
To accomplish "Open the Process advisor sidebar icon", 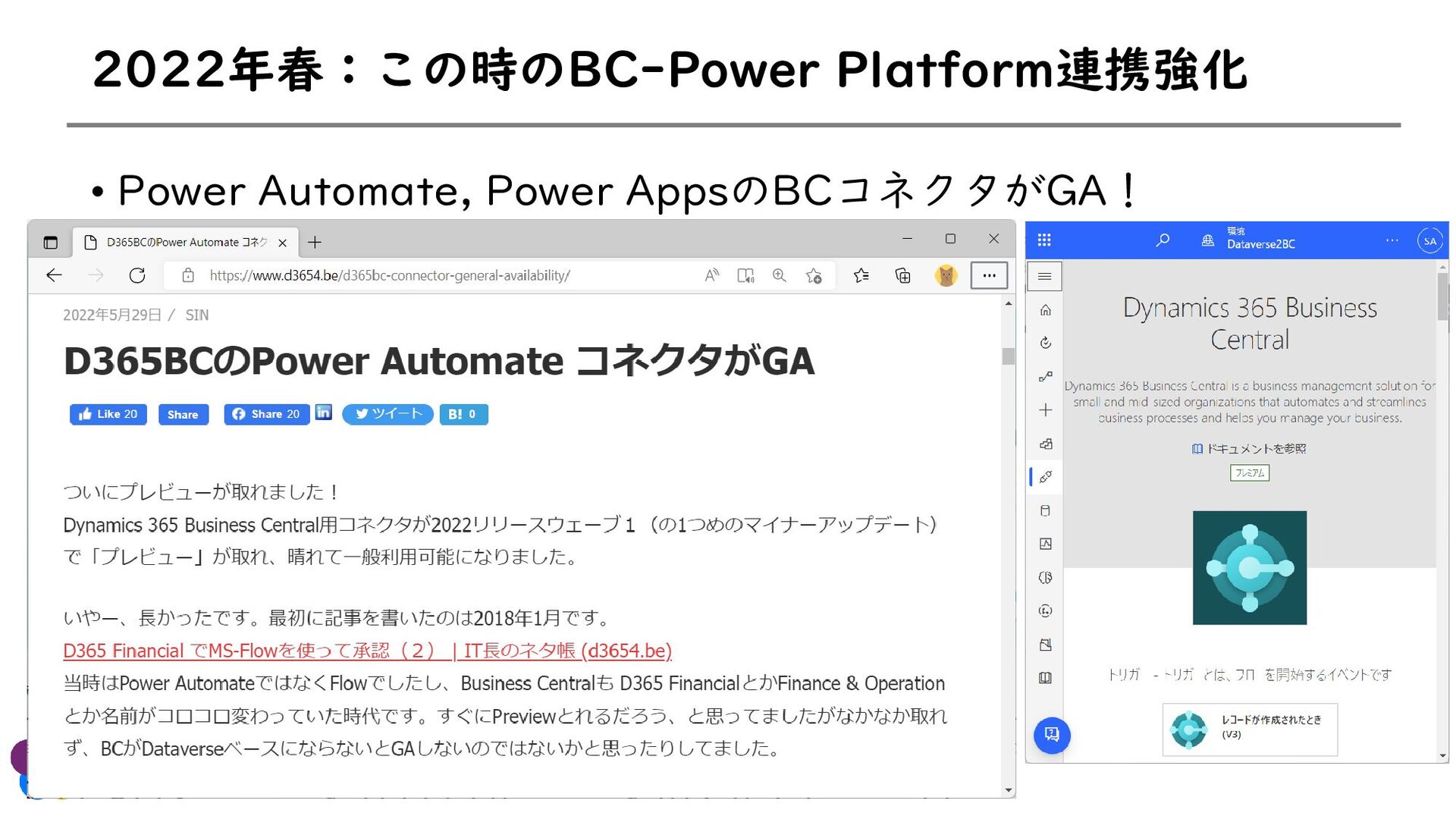I will click(1045, 611).
